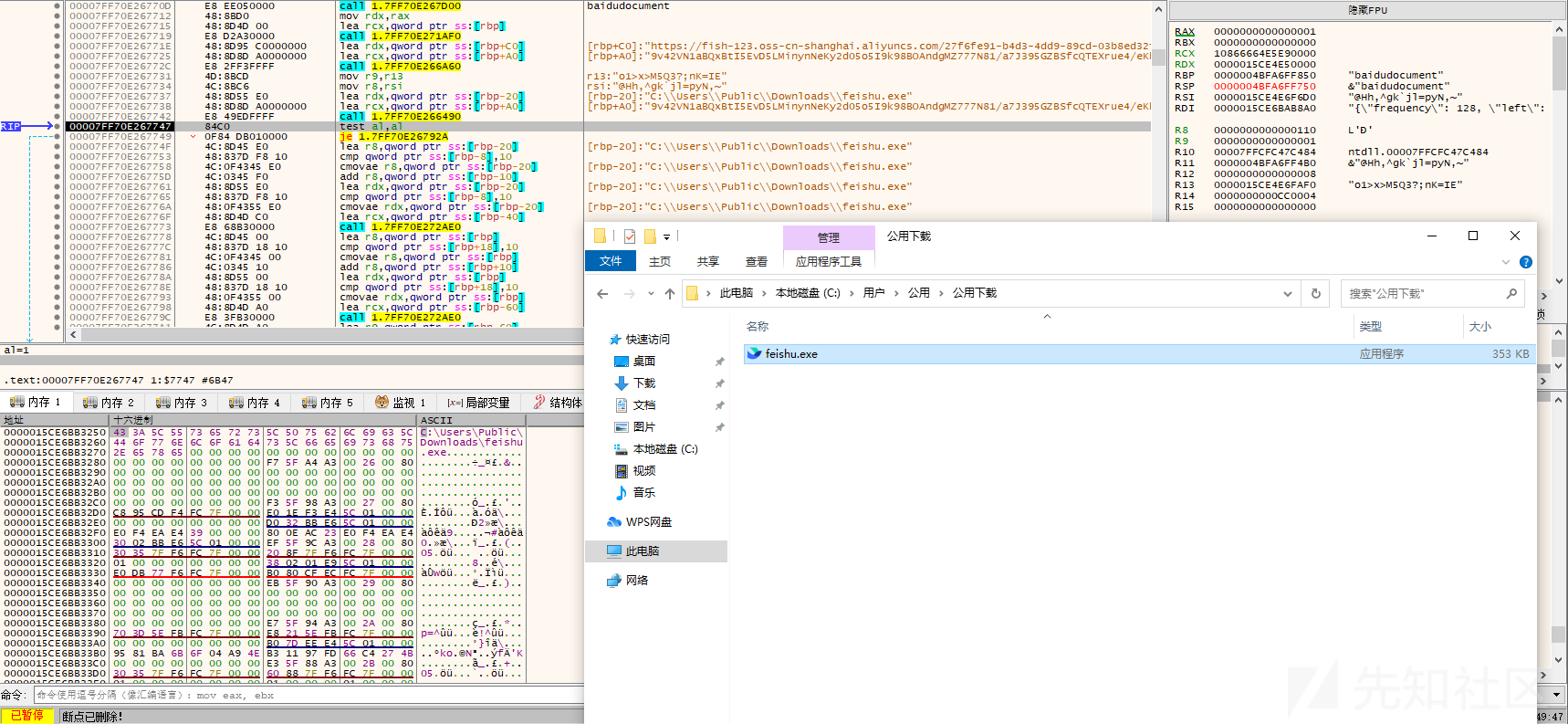Open the 共享 ribbon tab in Explorer
This screenshot has width=1568, height=724.
point(708,261)
